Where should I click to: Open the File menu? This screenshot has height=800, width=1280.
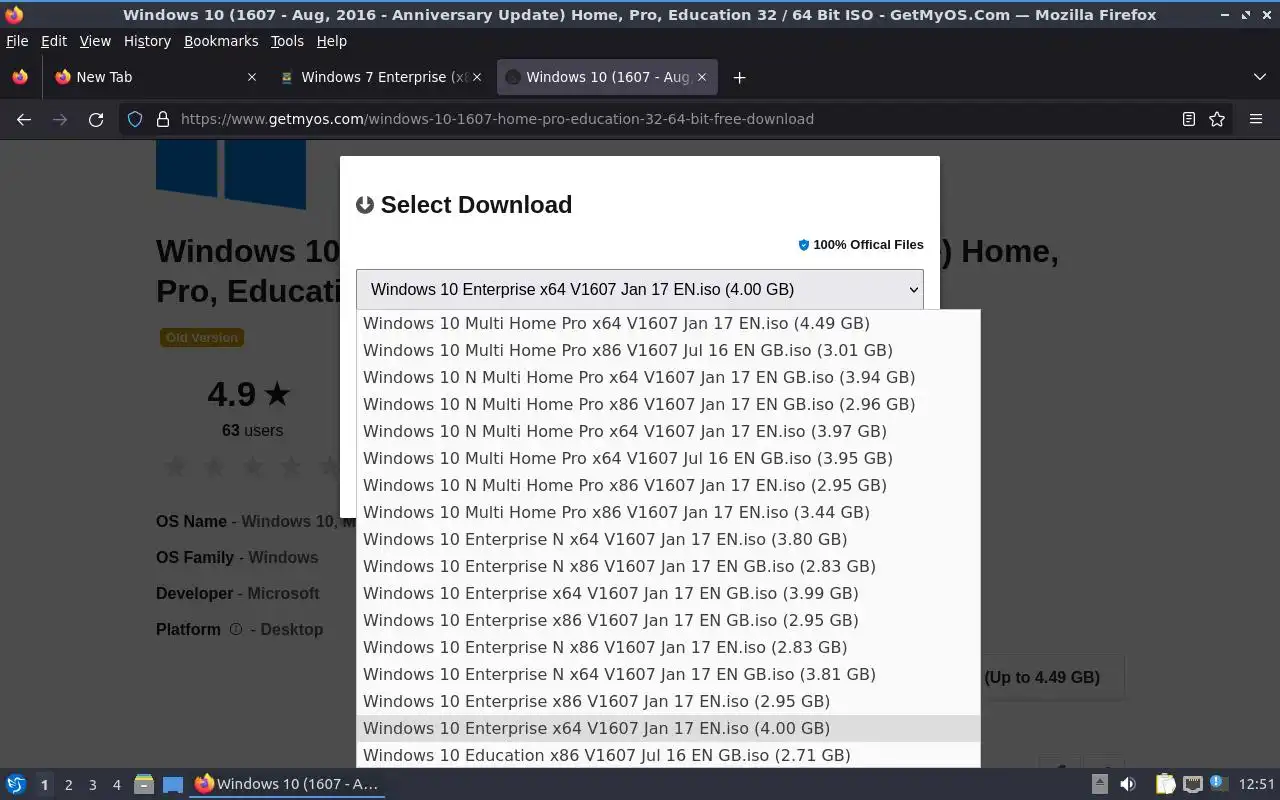tap(17, 41)
